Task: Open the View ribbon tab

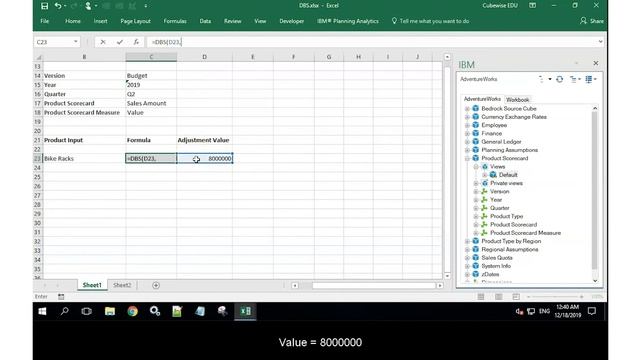Action: [260, 21]
